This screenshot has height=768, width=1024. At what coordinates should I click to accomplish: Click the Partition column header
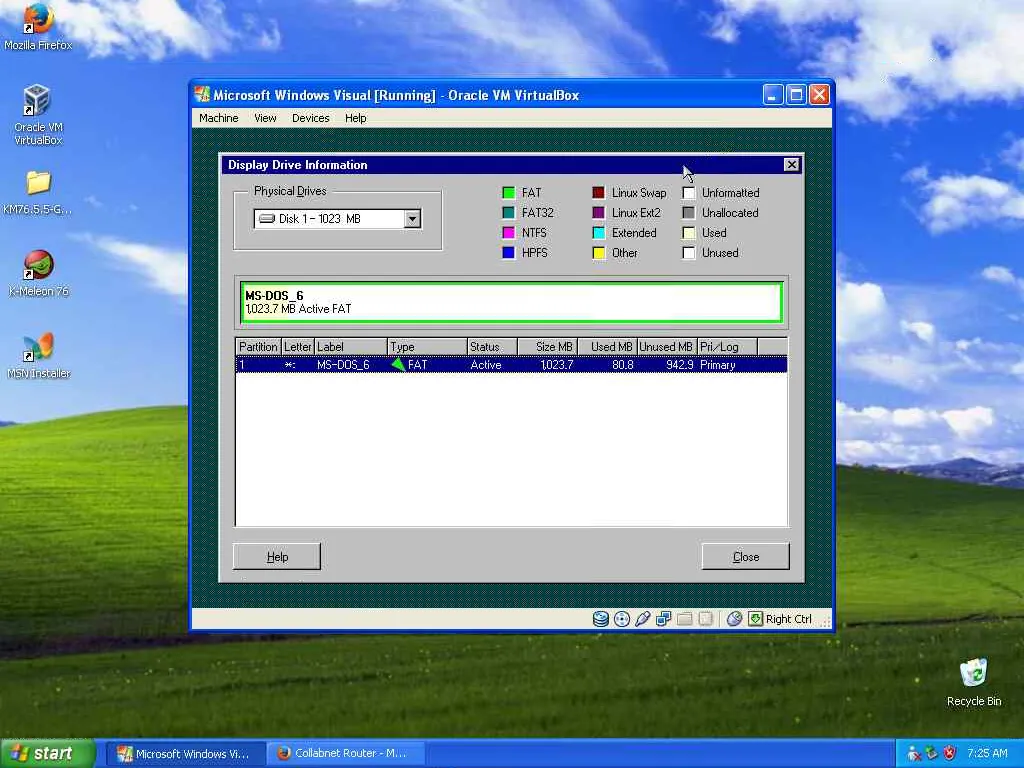[259, 347]
